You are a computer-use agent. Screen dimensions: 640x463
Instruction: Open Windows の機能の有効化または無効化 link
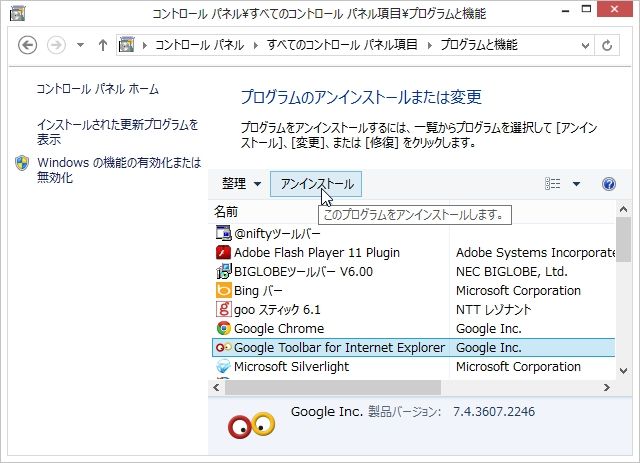(119, 169)
